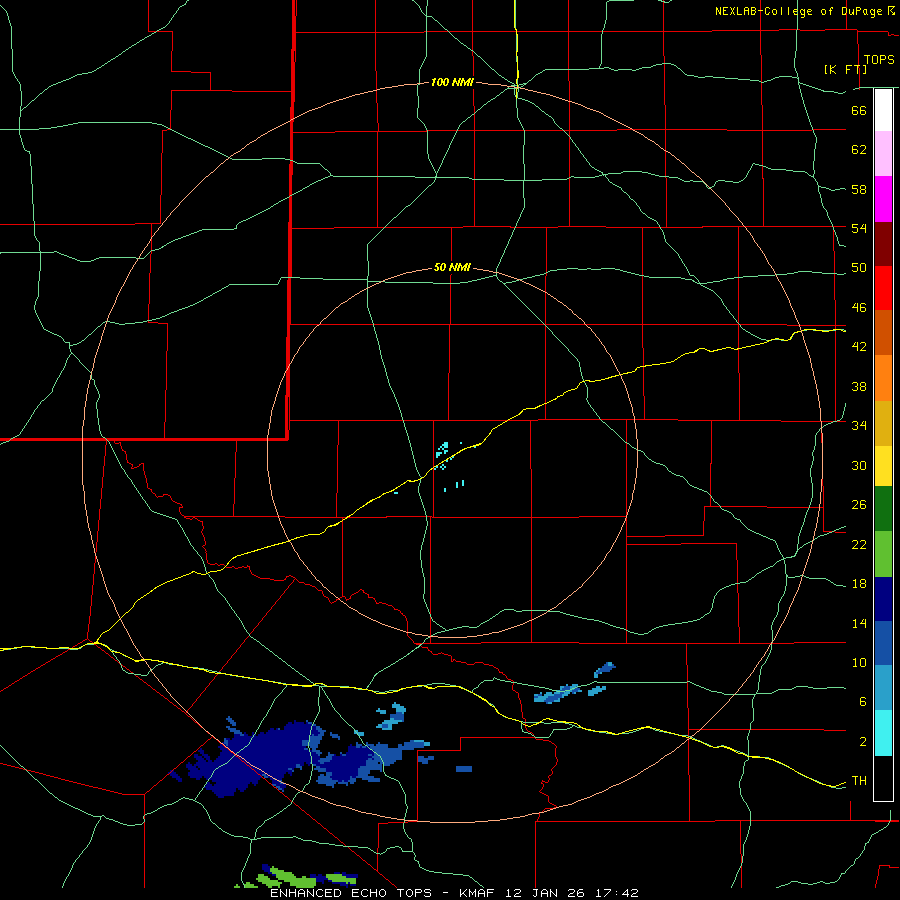Click the magenta 58 kft legend swatch
This screenshot has height=900, width=900.
tap(883, 199)
